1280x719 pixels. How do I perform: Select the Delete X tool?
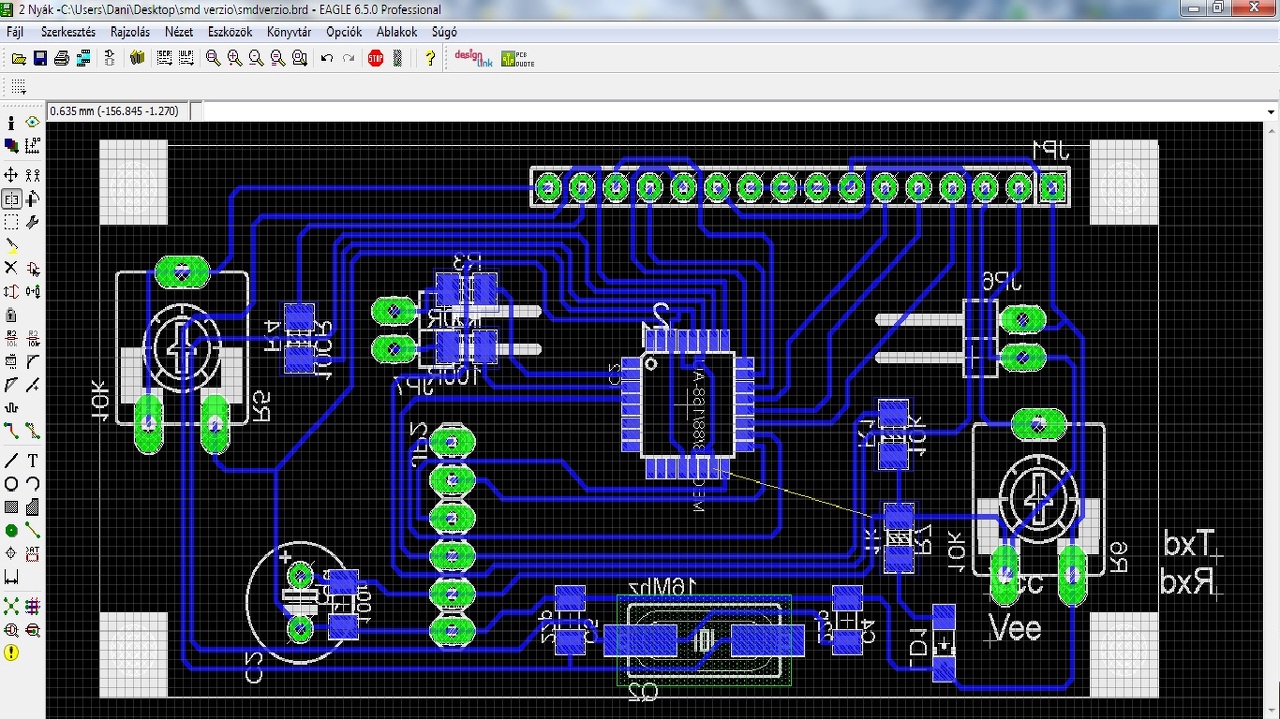pos(11,268)
